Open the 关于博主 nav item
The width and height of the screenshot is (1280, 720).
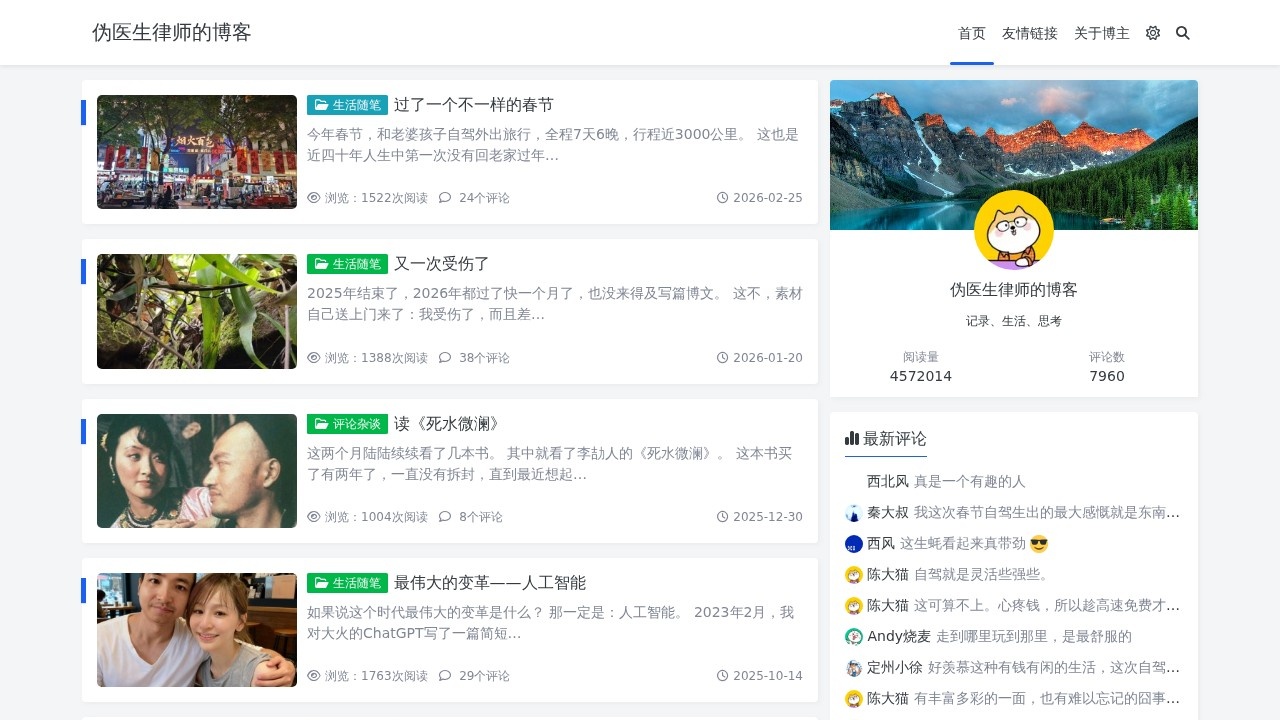(1102, 33)
